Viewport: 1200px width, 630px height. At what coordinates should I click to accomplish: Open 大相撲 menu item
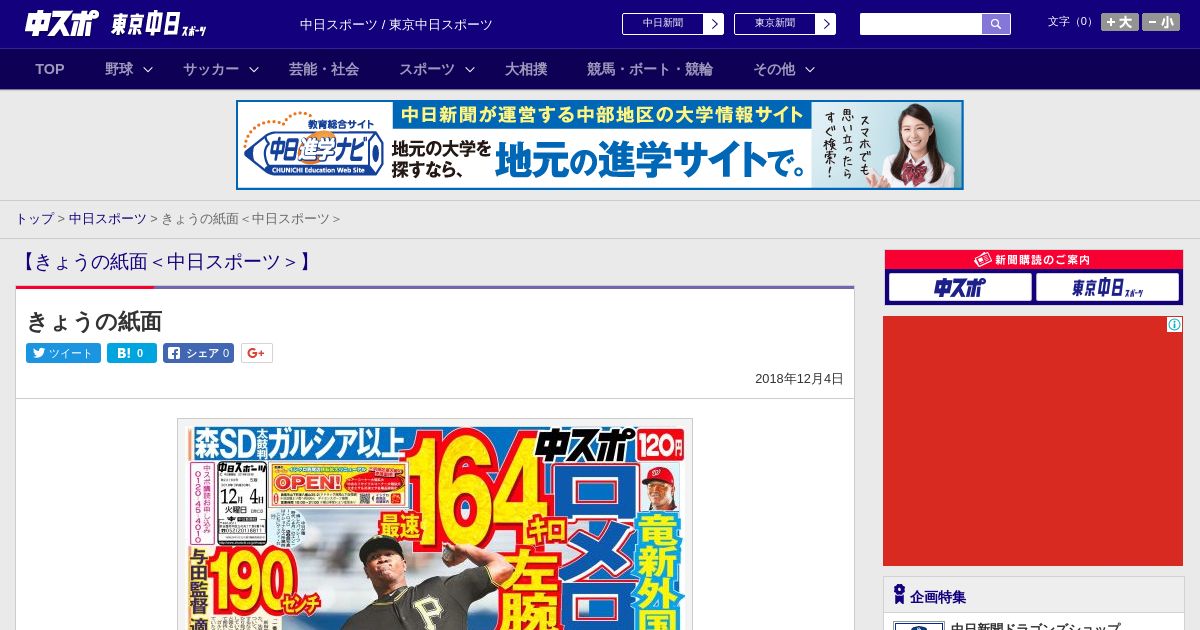click(526, 69)
